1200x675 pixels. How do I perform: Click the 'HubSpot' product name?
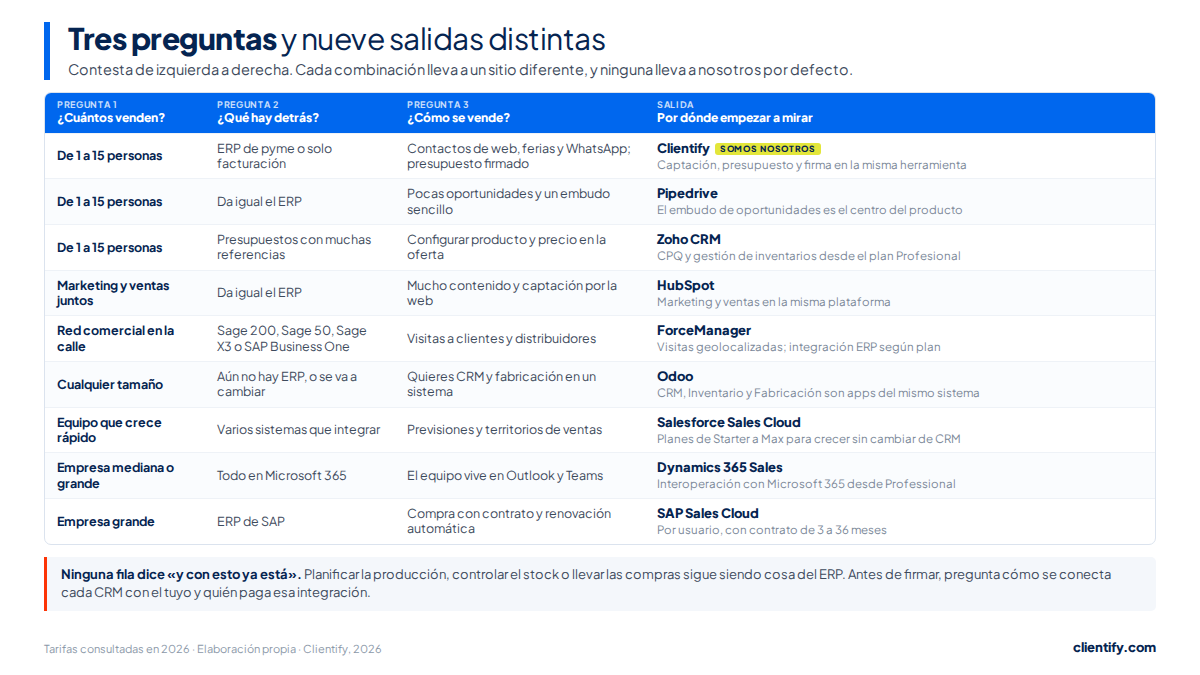pos(686,285)
